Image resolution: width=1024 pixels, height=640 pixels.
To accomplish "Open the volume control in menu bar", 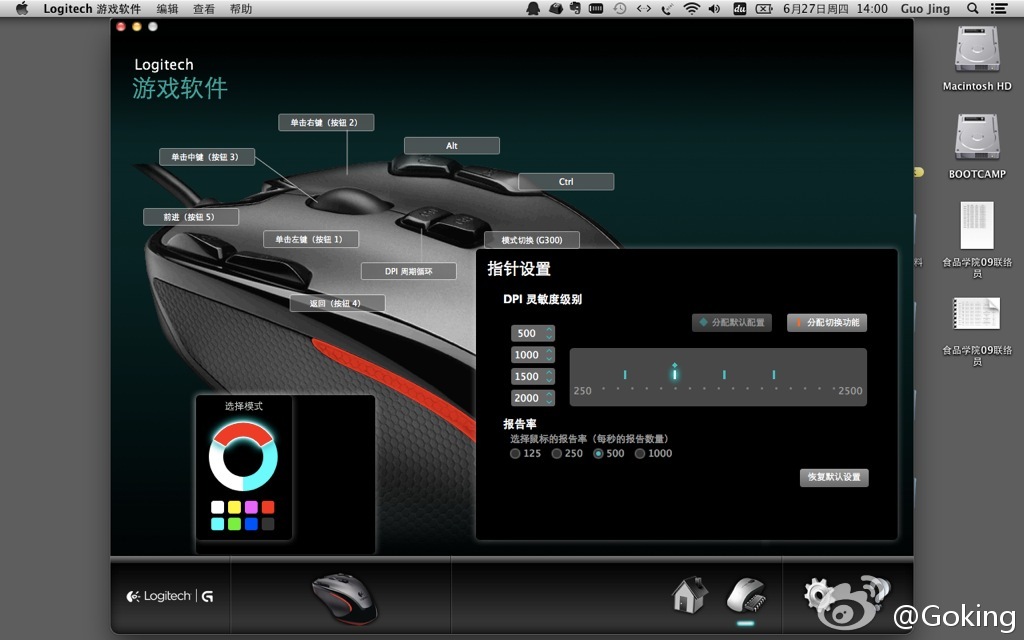I will [714, 8].
